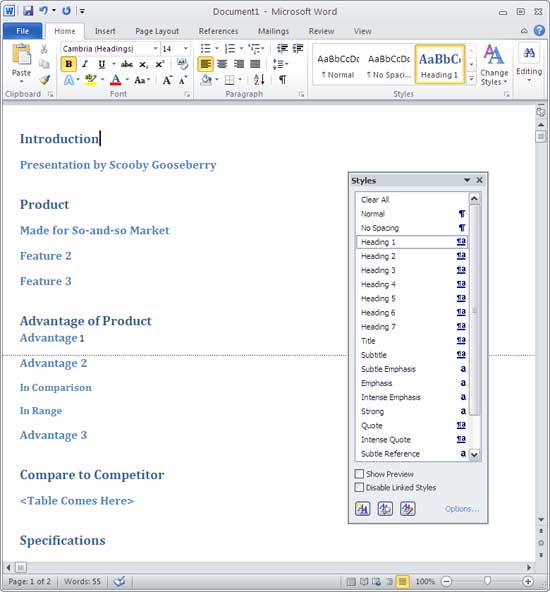The height and width of the screenshot is (592, 550).
Task: Toggle Bold formatting
Action: [x=69, y=64]
